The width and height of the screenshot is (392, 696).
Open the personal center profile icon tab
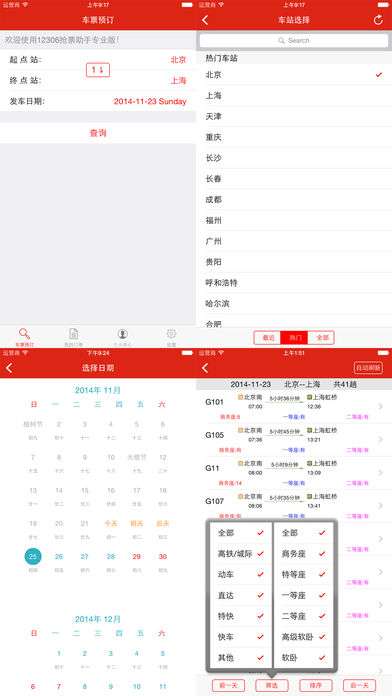(x=123, y=334)
